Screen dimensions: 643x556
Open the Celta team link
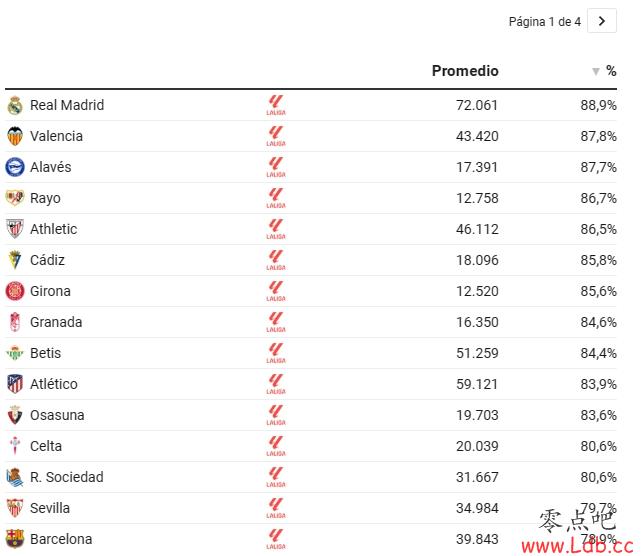[46, 446]
